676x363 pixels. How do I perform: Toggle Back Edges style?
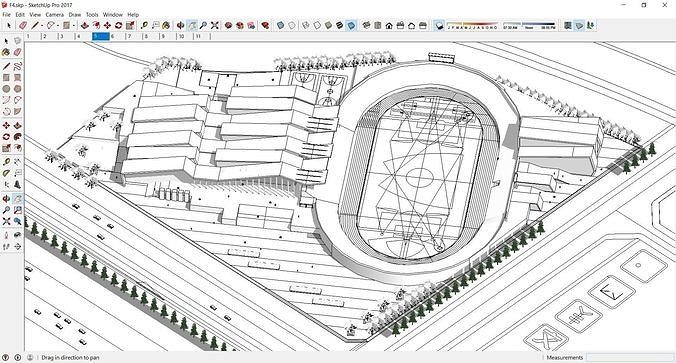[292, 26]
